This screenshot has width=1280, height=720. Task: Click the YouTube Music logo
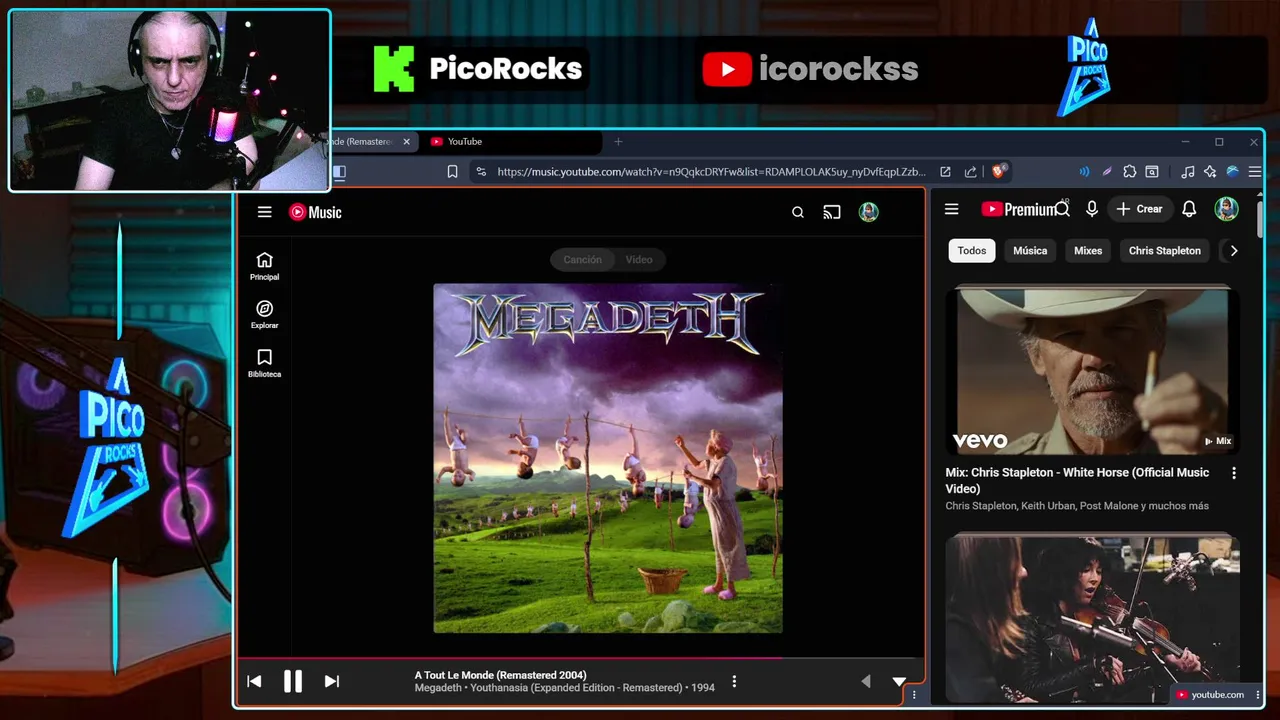coord(315,212)
